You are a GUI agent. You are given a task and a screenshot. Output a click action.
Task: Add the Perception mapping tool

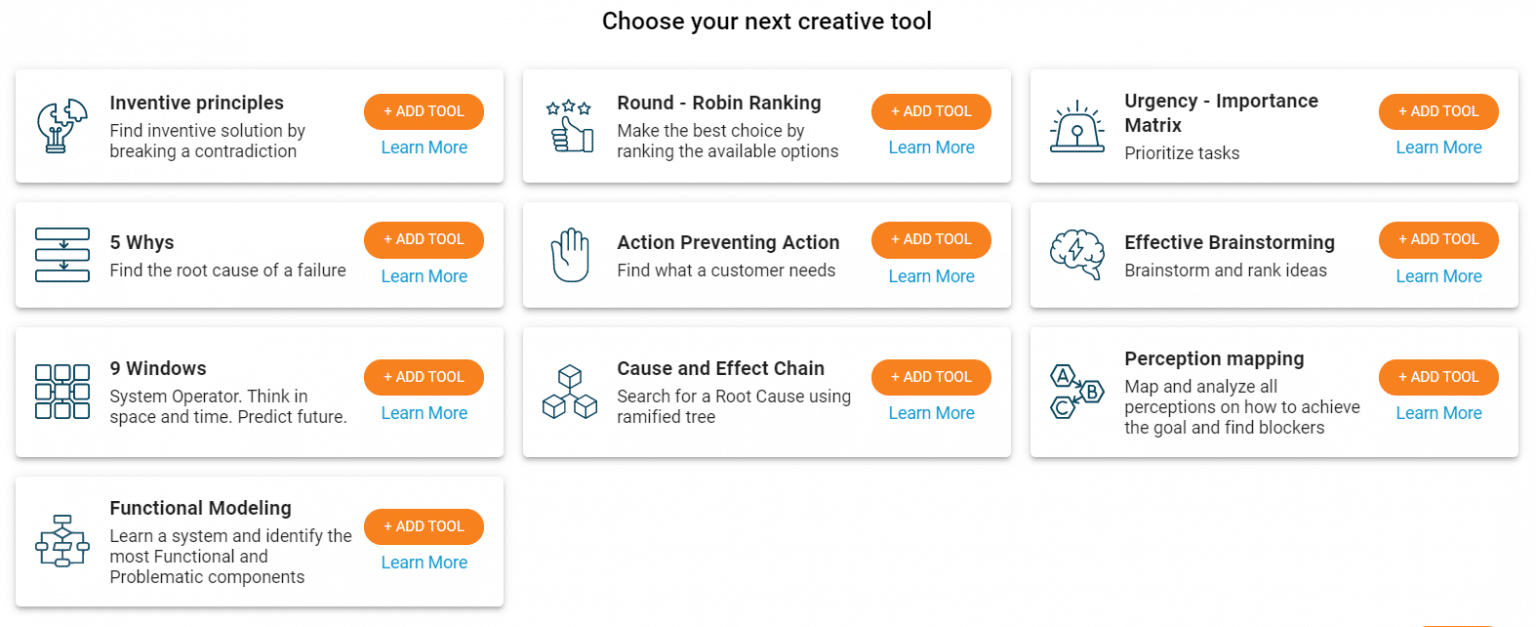click(1438, 377)
